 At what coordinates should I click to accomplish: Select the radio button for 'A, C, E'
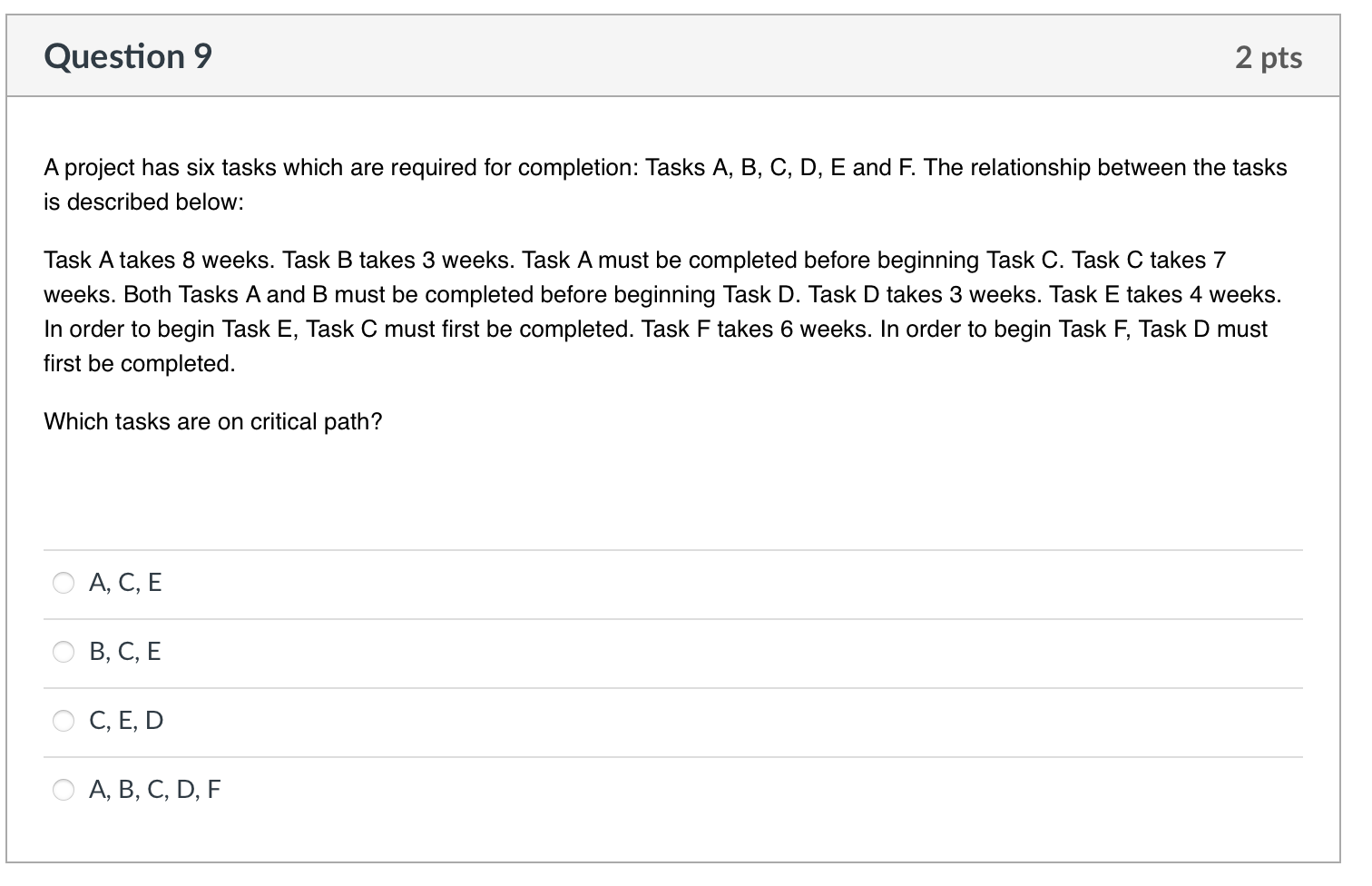(x=64, y=583)
